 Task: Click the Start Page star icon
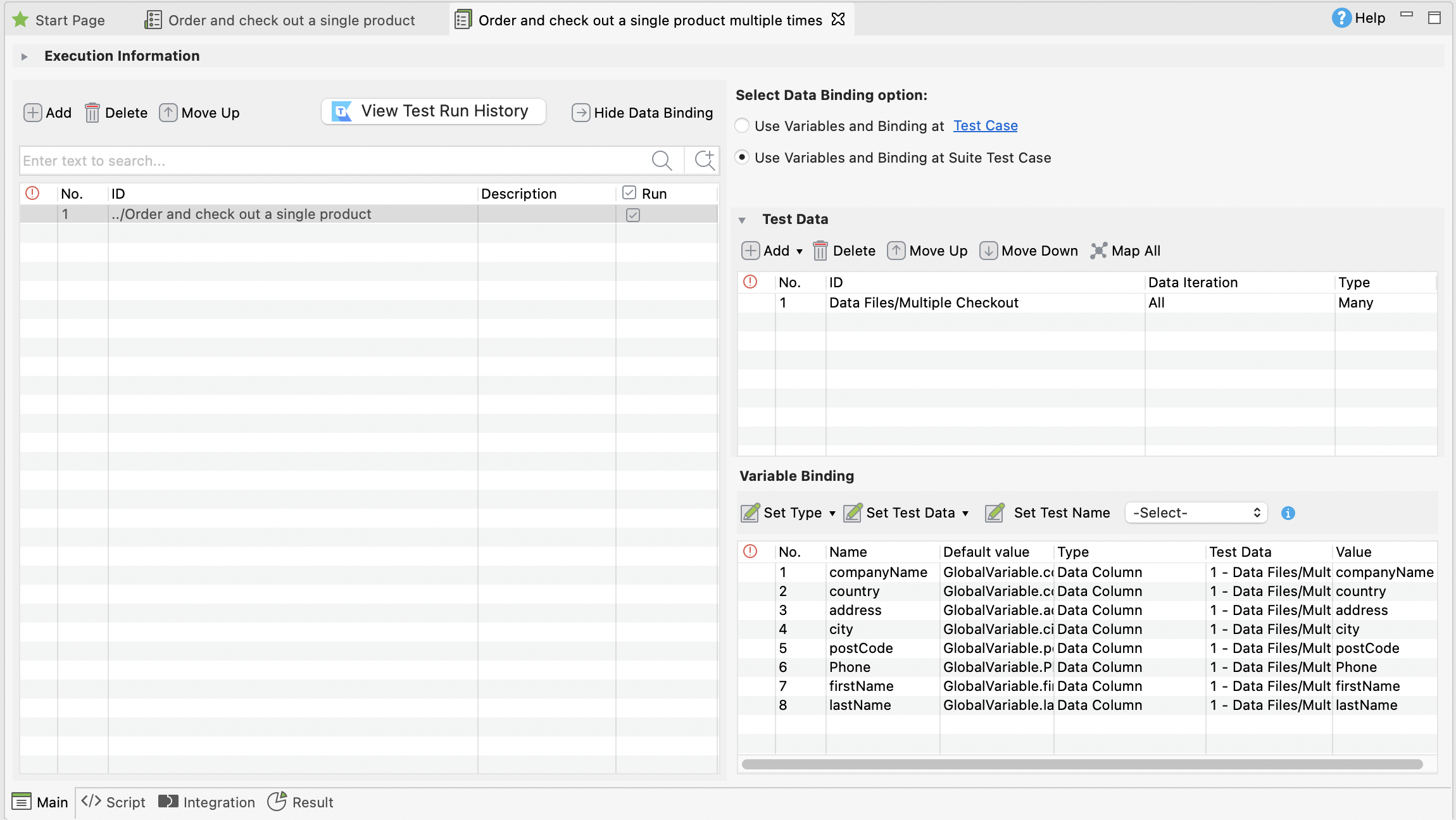(x=20, y=20)
